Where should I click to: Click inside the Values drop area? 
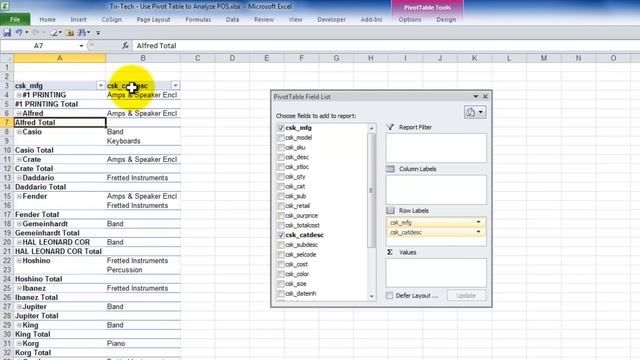click(436, 273)
